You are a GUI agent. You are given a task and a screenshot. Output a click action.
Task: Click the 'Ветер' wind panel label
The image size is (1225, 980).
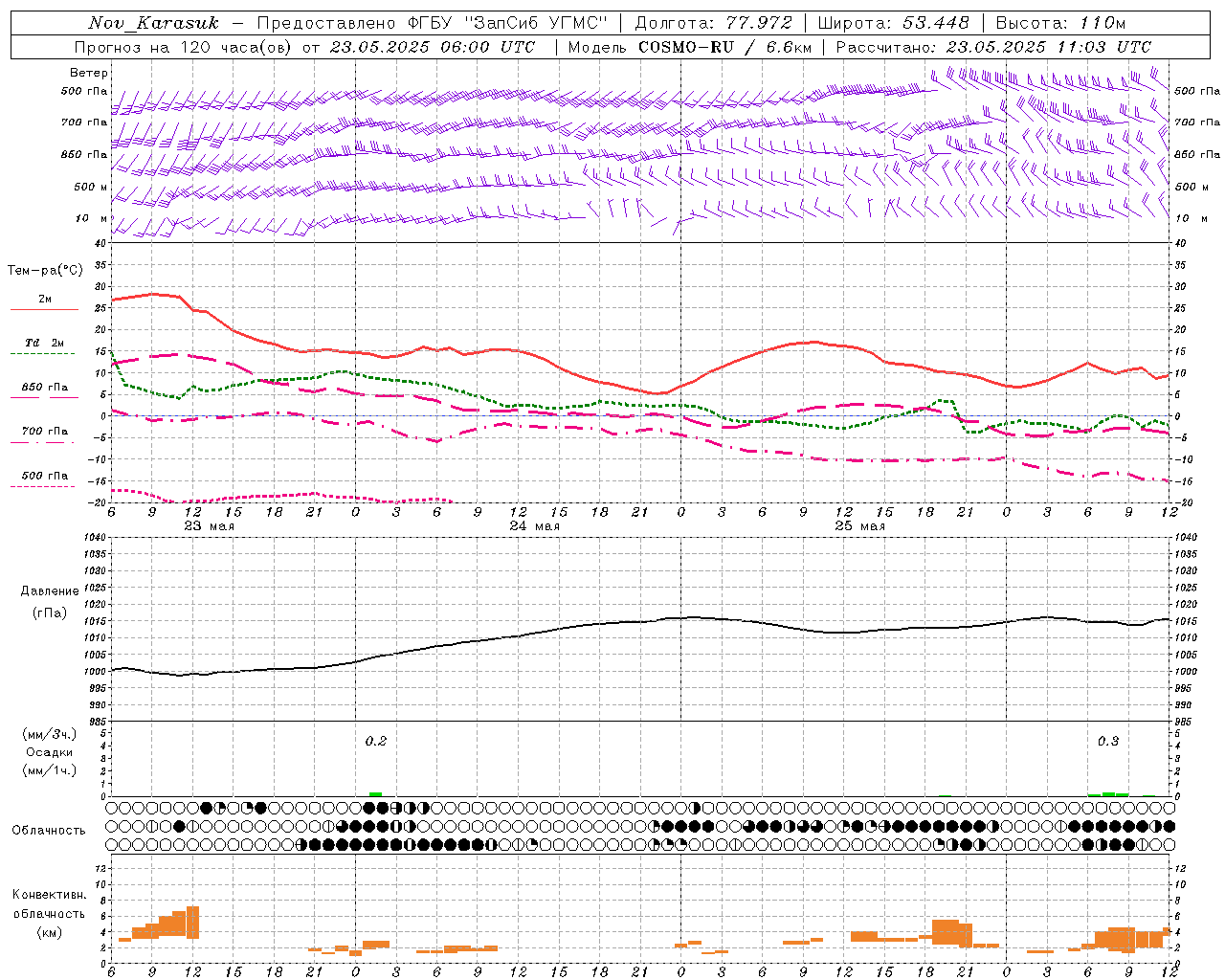click(x=89, y=73)
